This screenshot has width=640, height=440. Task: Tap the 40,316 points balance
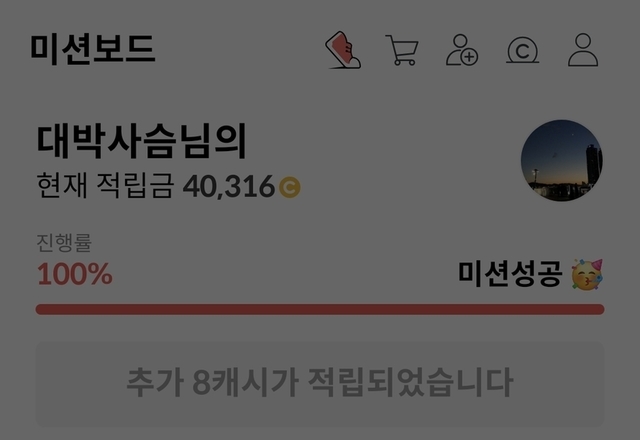229,187
